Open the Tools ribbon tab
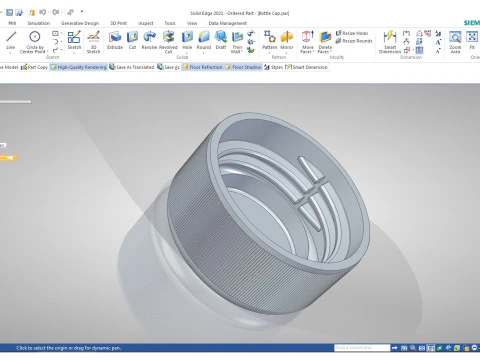 170,23
